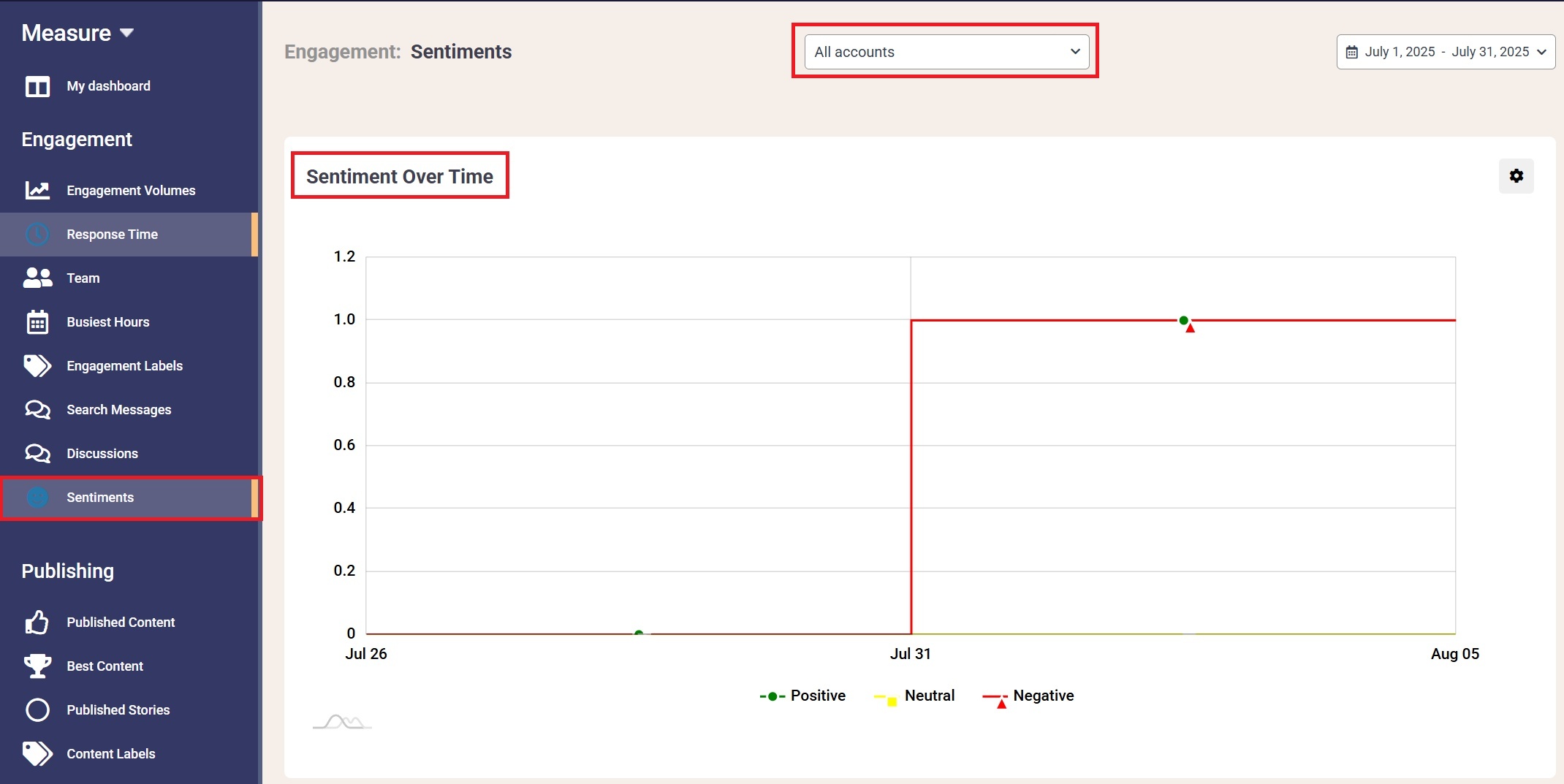Click the small curve logo below chart
The width and height of the screenshot is (1564, 784).
(342, 722)
